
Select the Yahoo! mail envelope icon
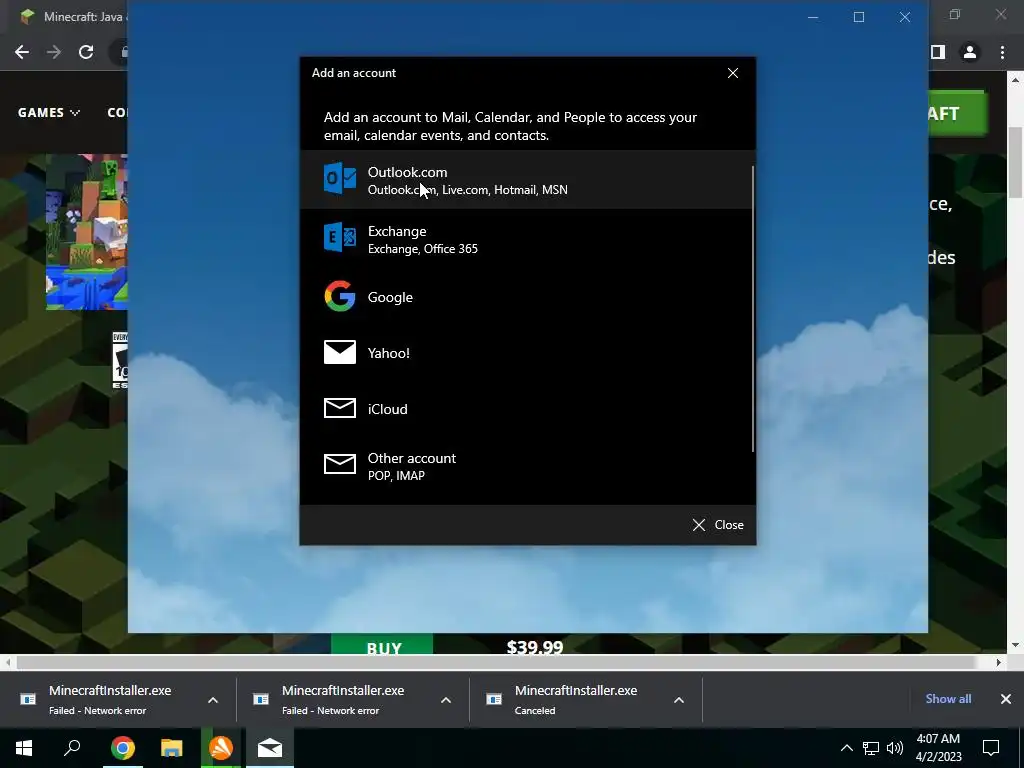click(x=340, y=353)
